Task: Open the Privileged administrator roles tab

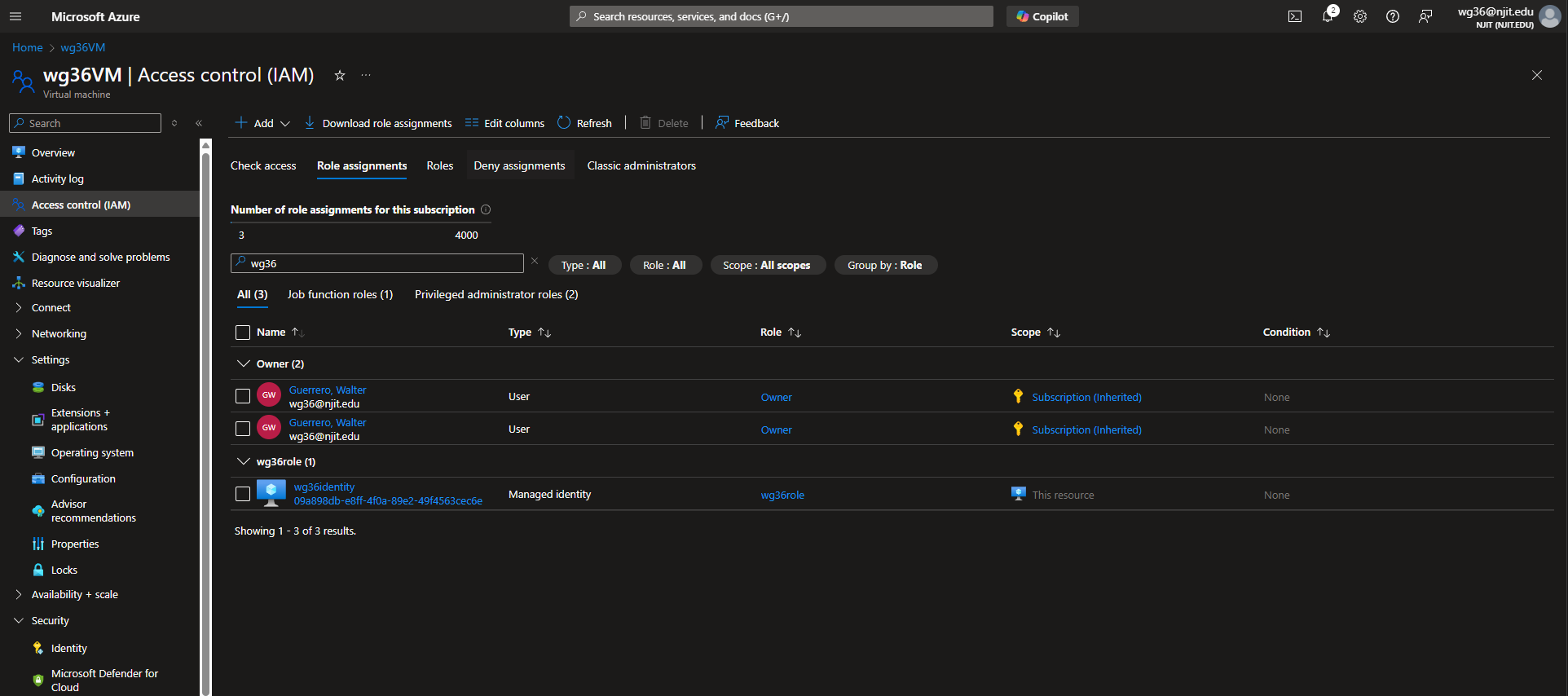Action: [x=496, y=294]
